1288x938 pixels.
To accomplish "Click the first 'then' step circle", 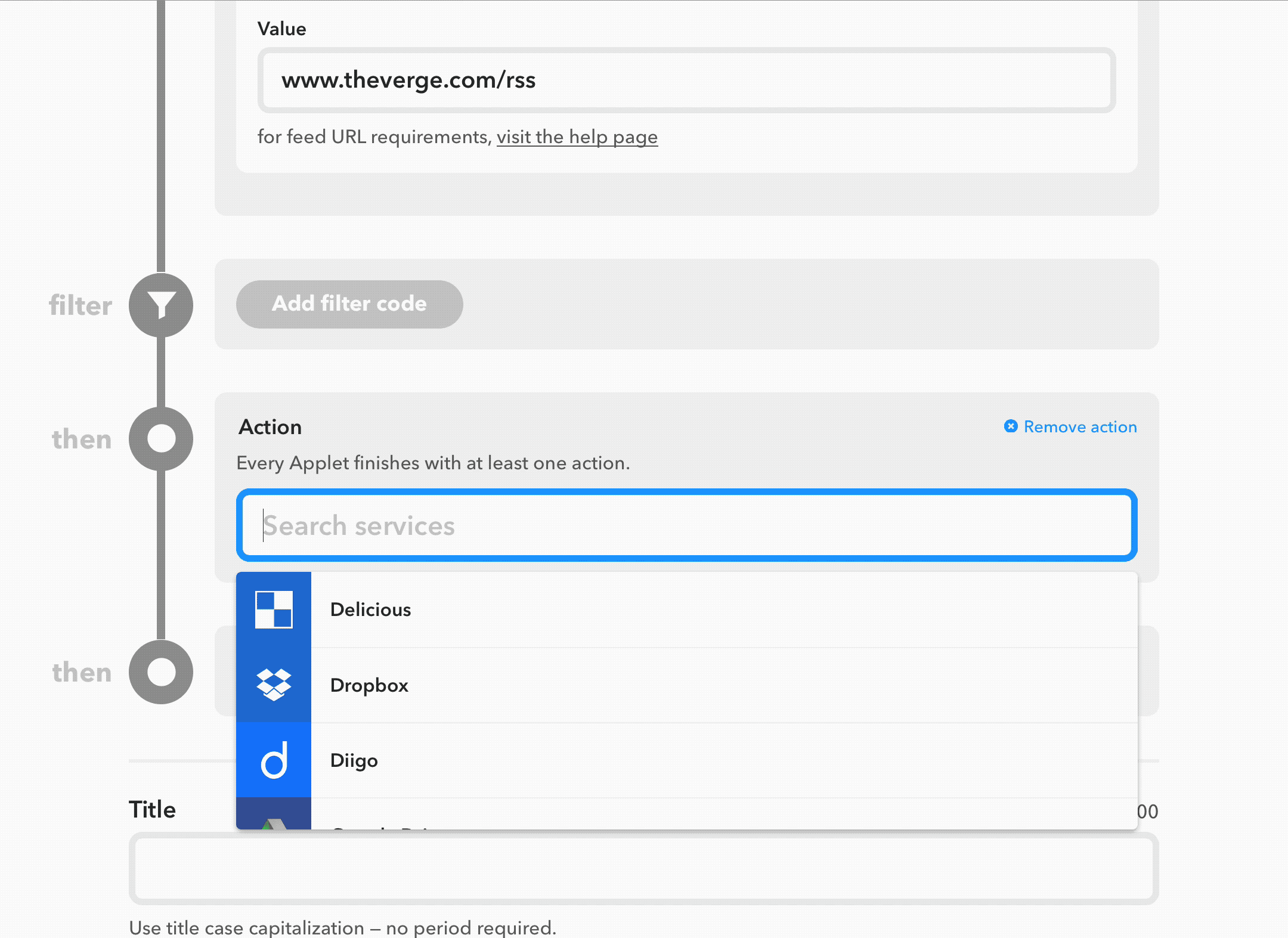I will [161, 439].
